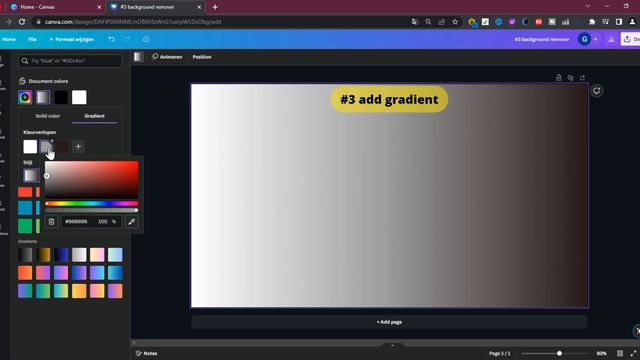Apply the solid orange-red gradient preset
Image resolution: width=640 pixels, height=360 pixels.
pos(25,273)
